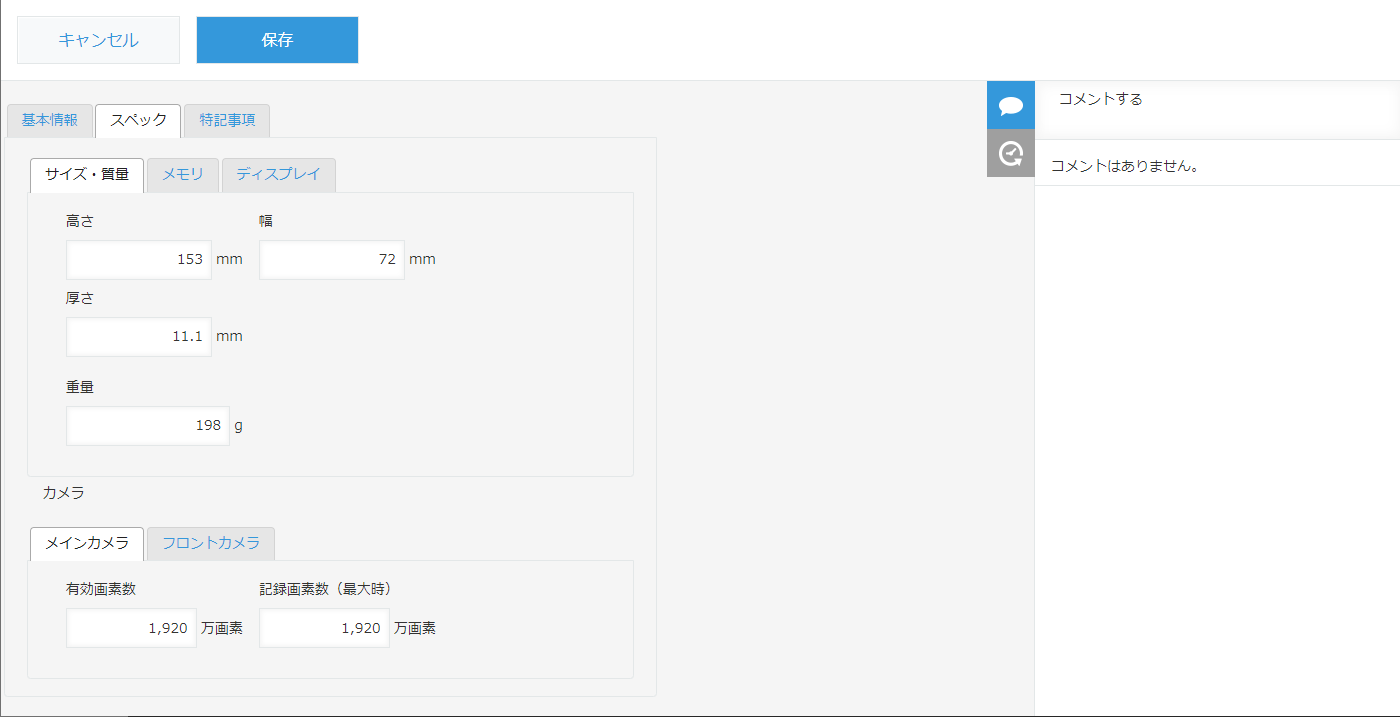Save the record with 保存
Image resolution: width=1400 pixels, height=717 pixels.
coord(277,40)
